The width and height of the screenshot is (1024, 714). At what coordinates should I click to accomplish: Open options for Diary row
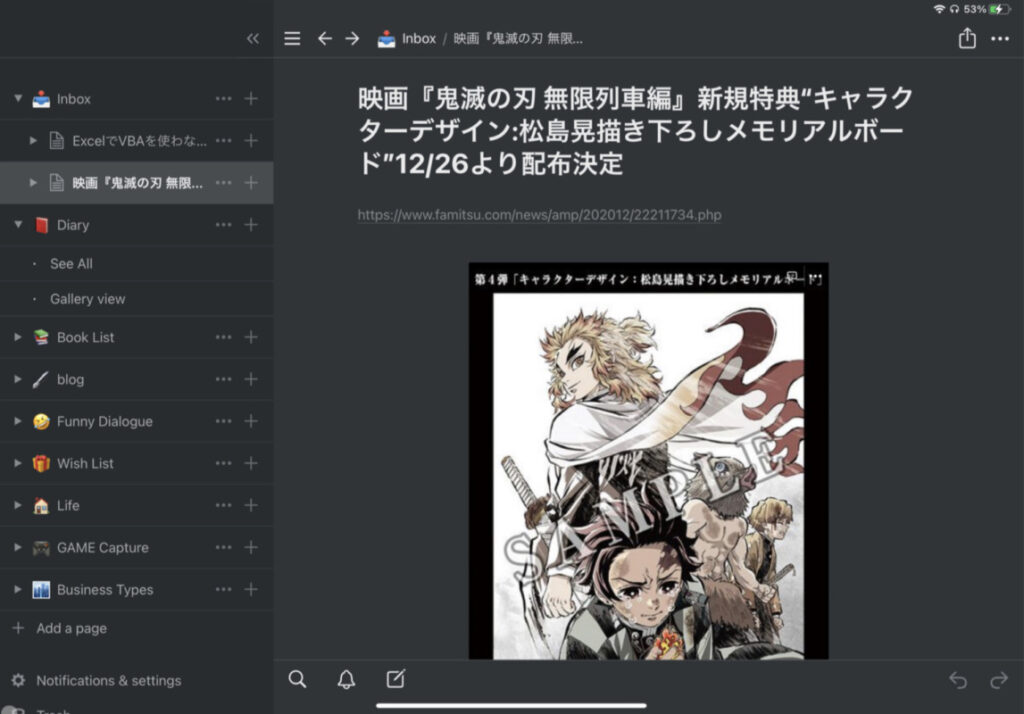pos(223,225)
